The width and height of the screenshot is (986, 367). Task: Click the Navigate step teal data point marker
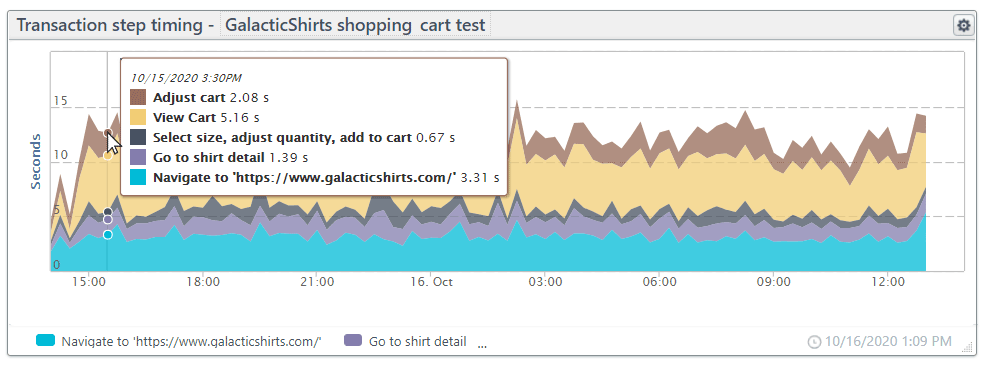108,234
